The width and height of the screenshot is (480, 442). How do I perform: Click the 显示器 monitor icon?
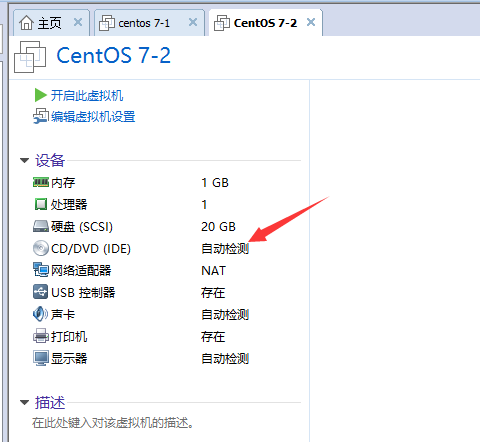coord(41,358)
